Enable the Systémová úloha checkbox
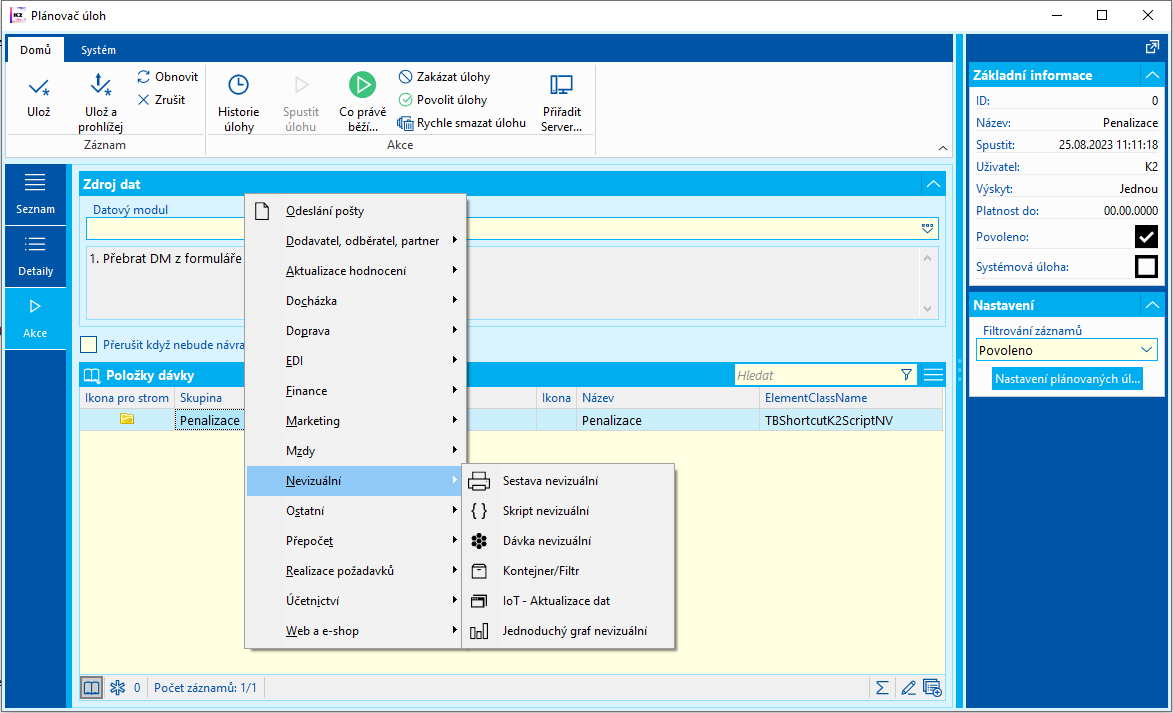 (x=1146, y=267)
